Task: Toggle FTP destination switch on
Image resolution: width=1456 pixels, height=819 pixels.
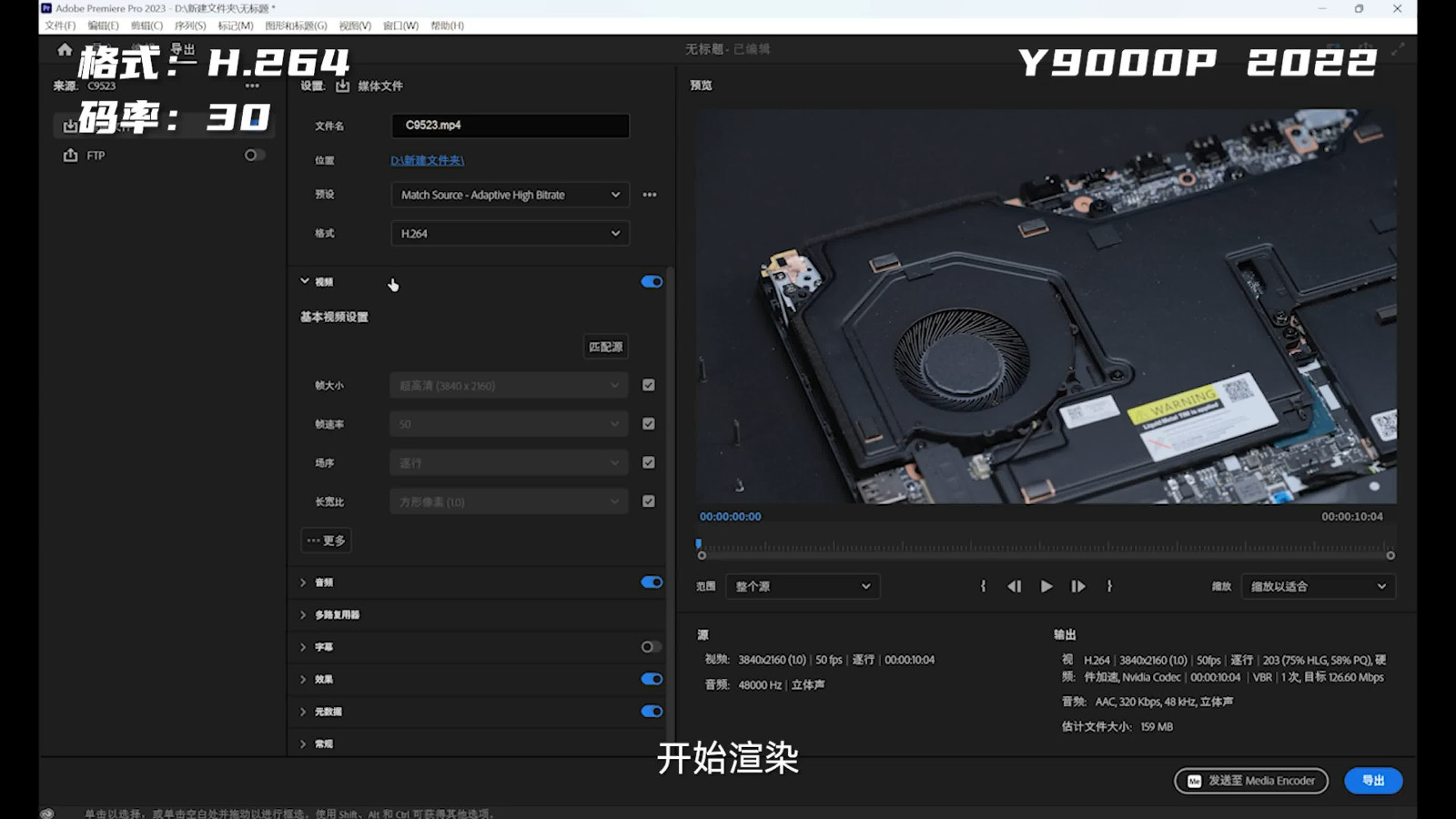Action: click(254, 156)
